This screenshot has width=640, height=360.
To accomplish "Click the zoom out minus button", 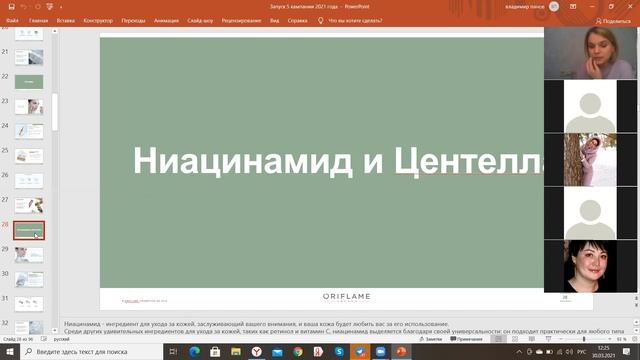I will 561,339.
